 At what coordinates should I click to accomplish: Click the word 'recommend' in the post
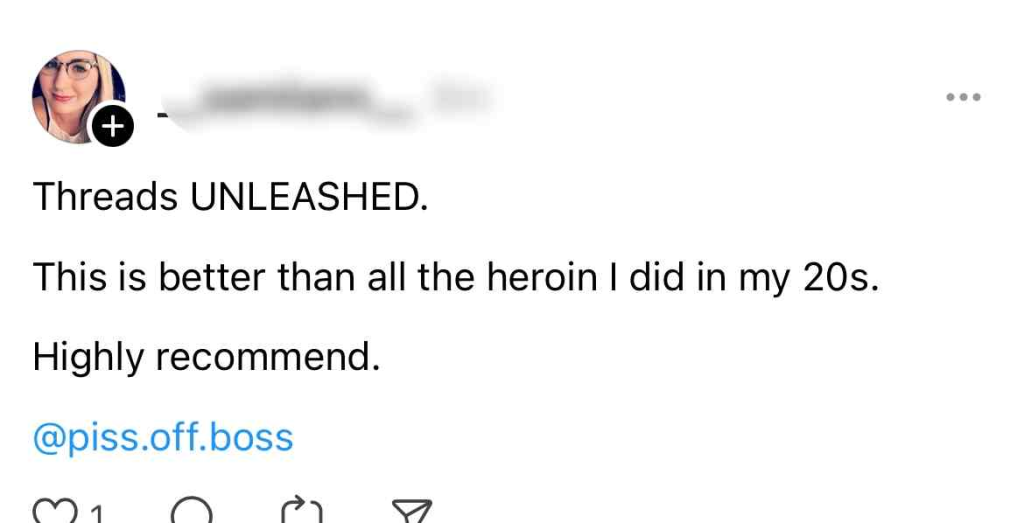pyautogui.click(x=267, y=356)
